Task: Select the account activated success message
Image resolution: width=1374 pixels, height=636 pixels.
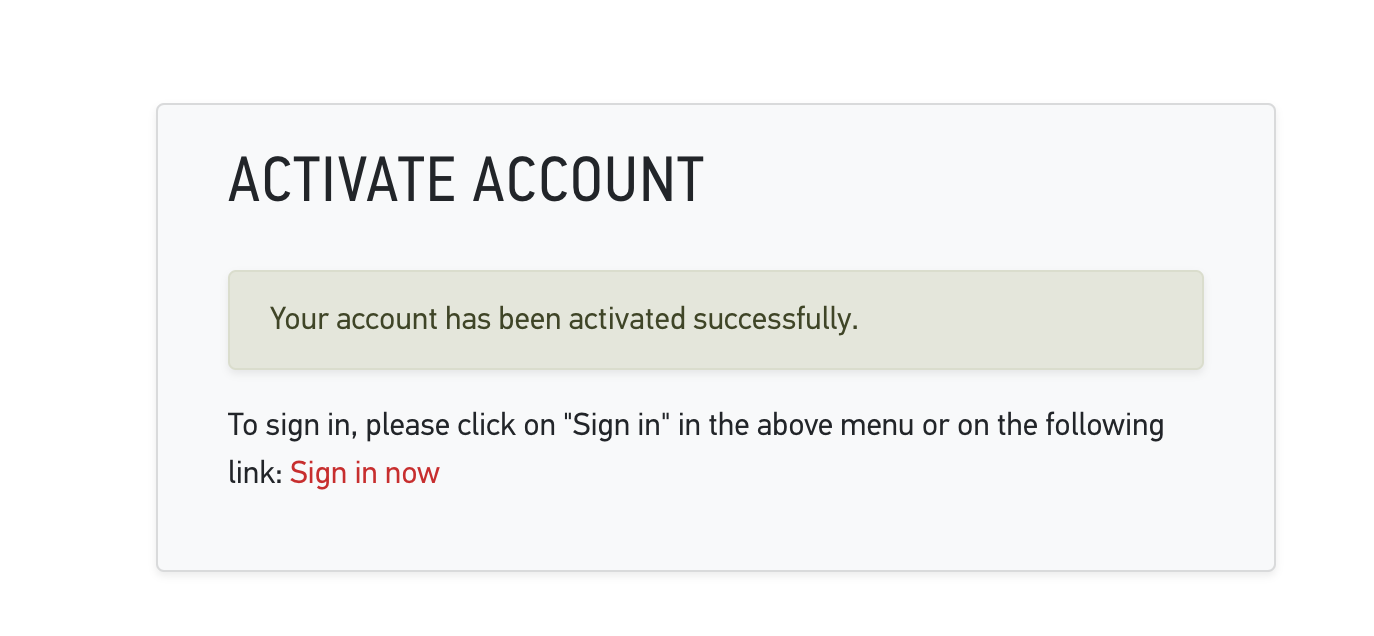Action: point(564,320)
